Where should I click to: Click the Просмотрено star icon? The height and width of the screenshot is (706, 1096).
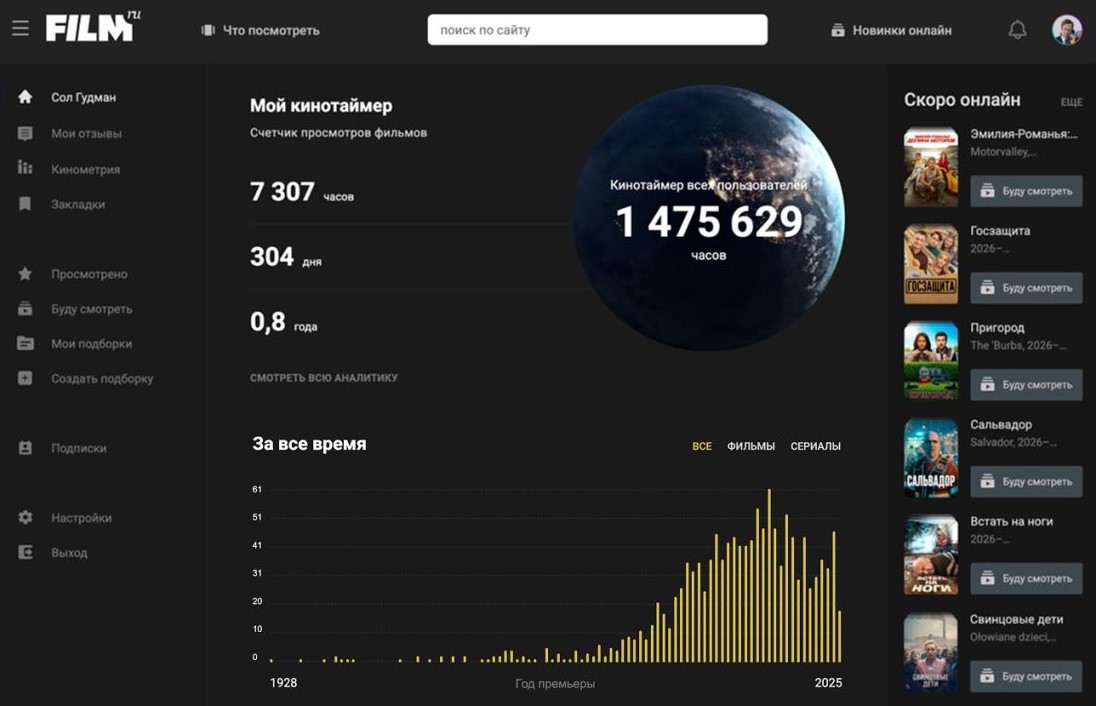(x=26, y=274)
